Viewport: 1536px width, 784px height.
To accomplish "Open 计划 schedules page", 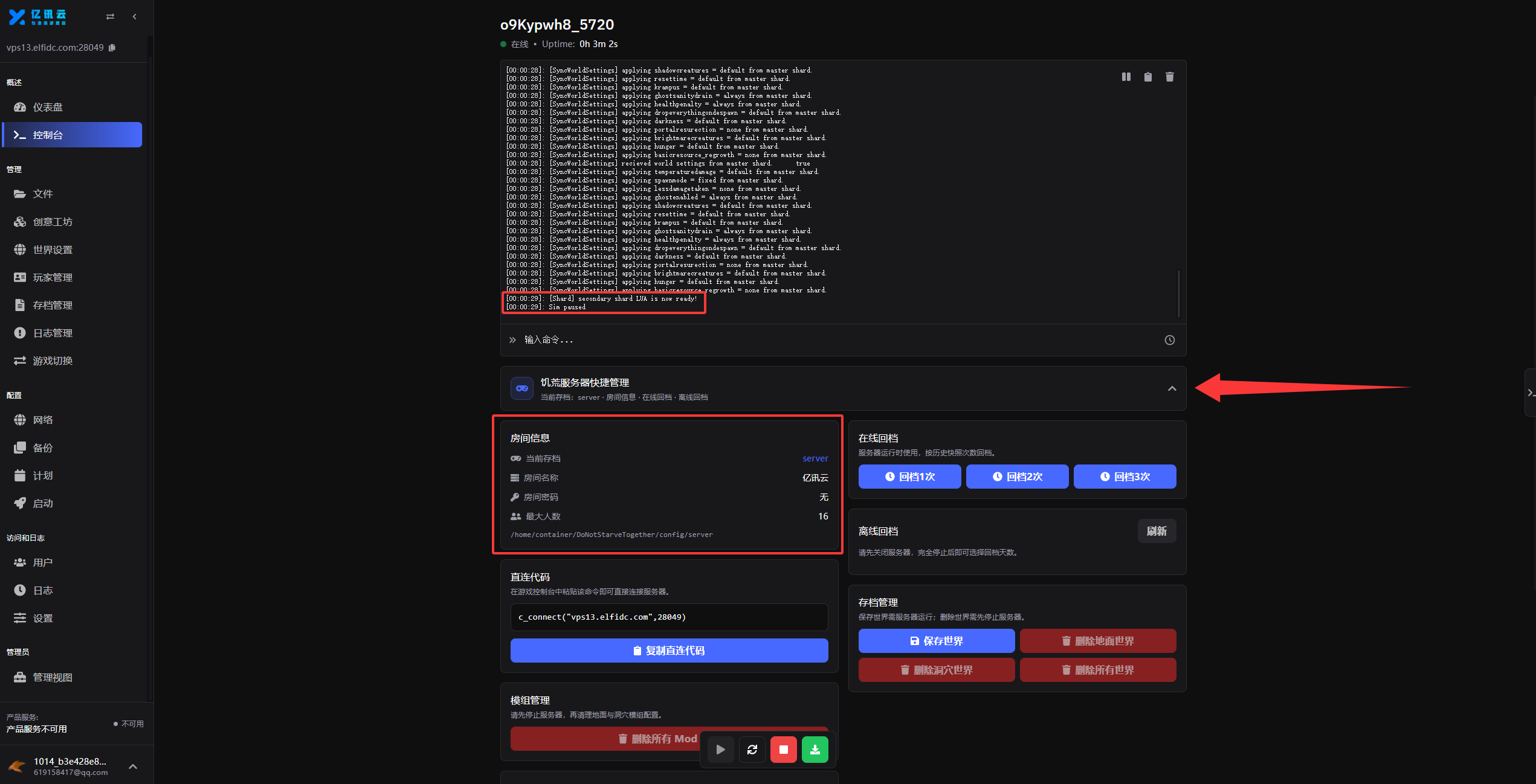I will (73, 475).
